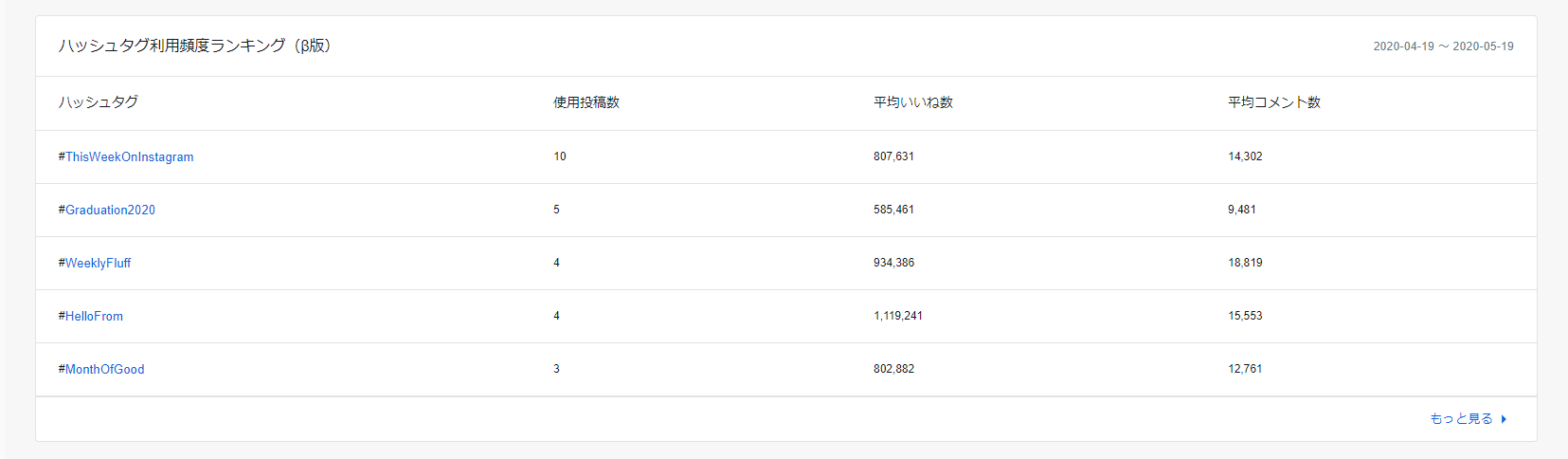Click post count 4 for #HelloFrom

click(557, 316)
